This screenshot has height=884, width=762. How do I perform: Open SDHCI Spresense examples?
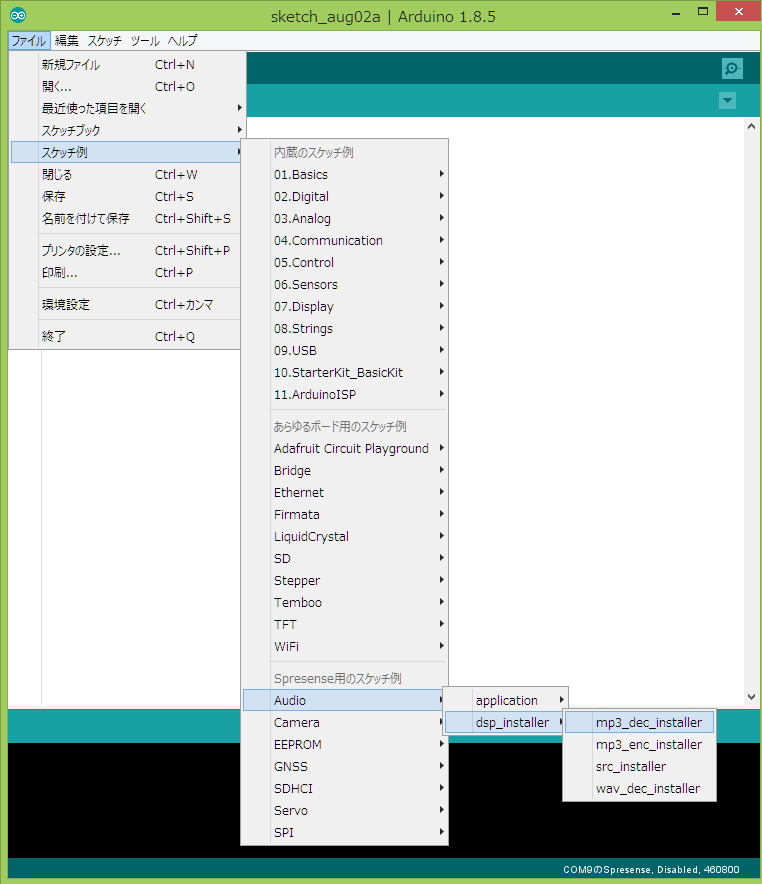345,789
